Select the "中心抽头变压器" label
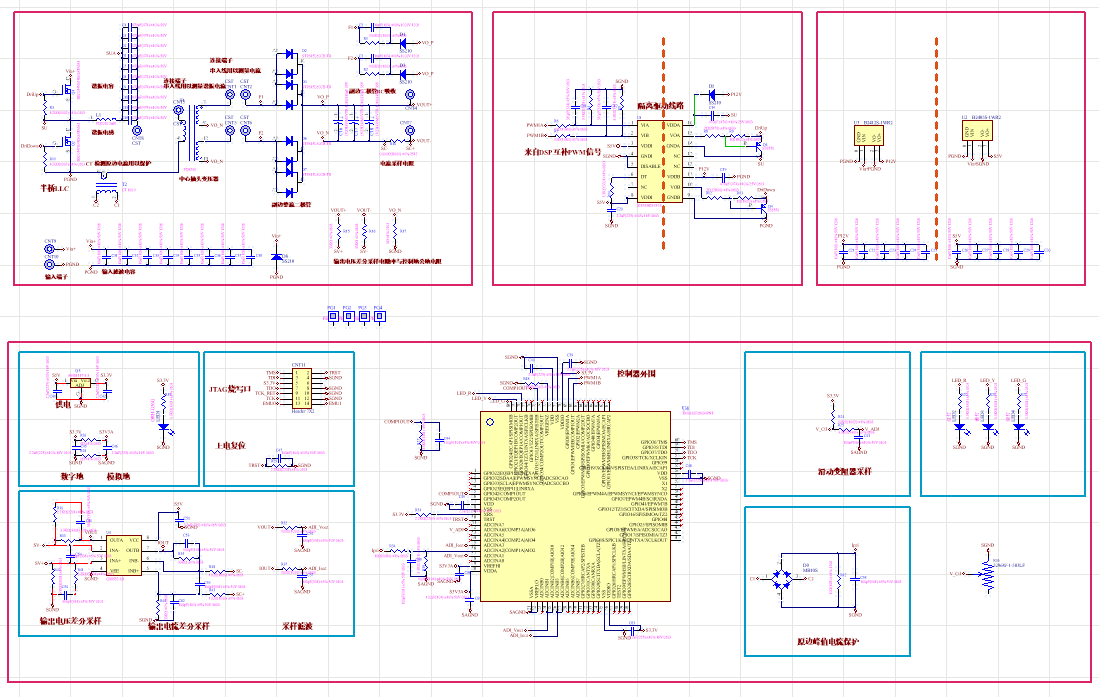The width and height of the screenshot is (1100, 697). pyautogui.click(x=199, y=179)
